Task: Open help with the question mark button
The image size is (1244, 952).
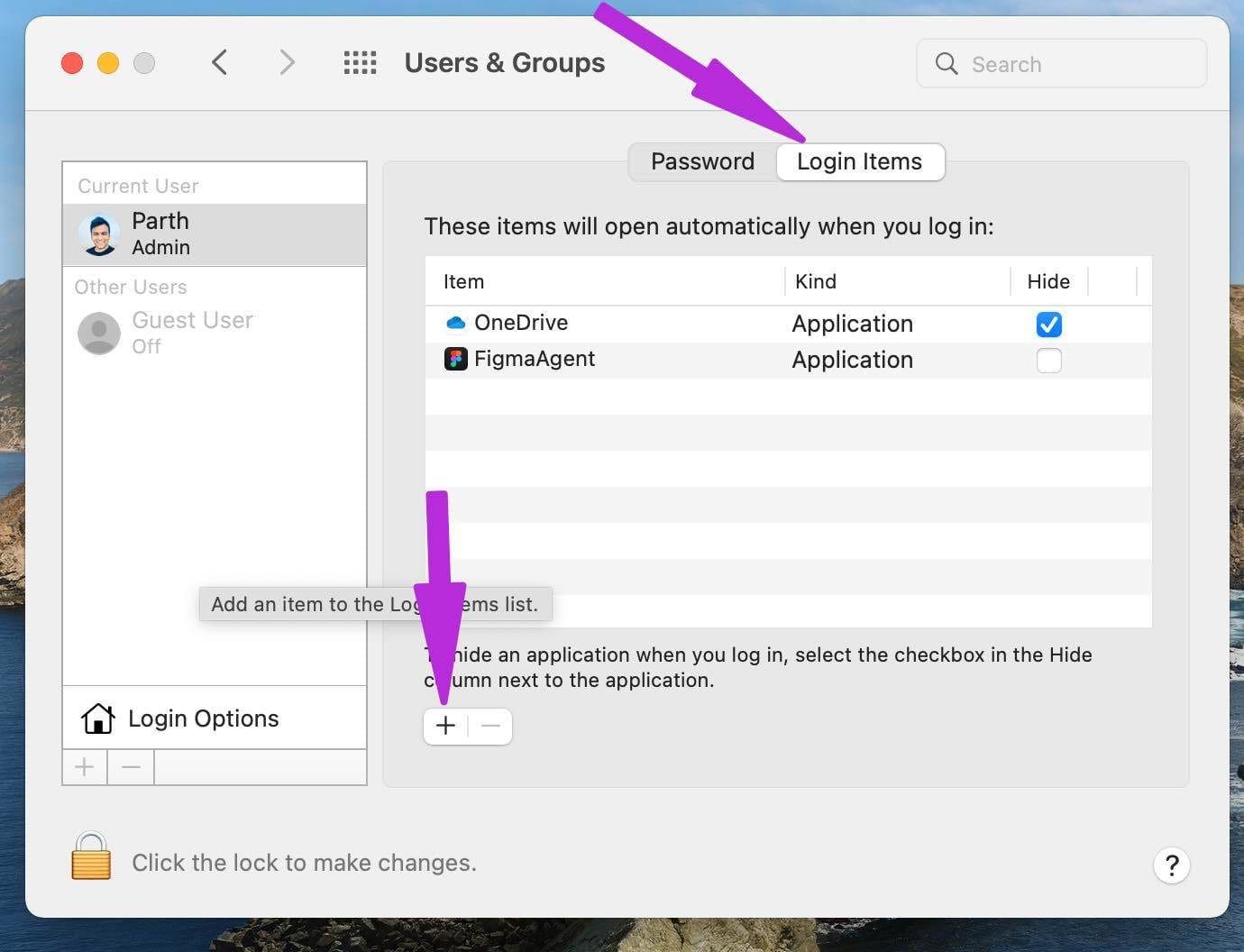Action: click(x=1171, y=865)
